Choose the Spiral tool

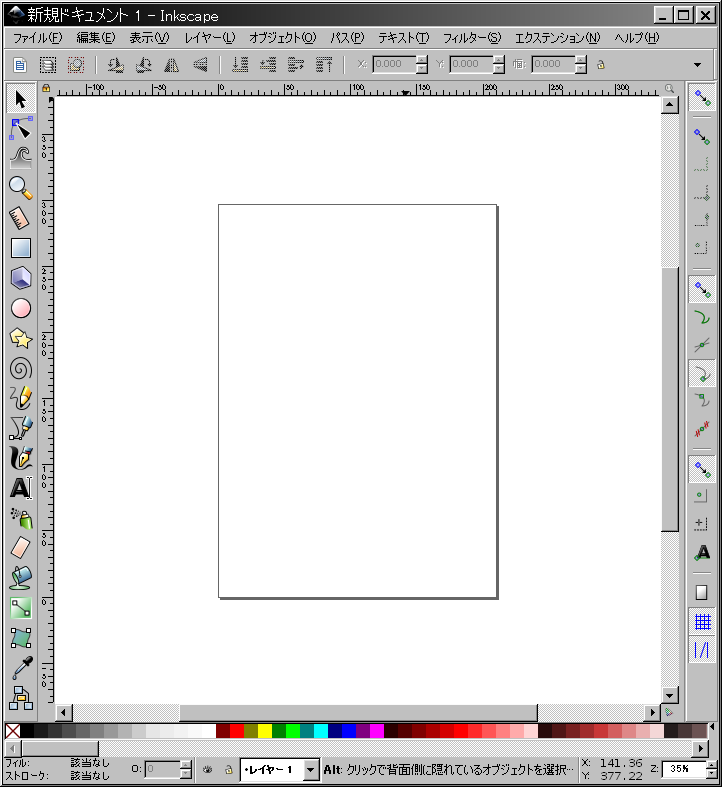[x=21, y=368]
